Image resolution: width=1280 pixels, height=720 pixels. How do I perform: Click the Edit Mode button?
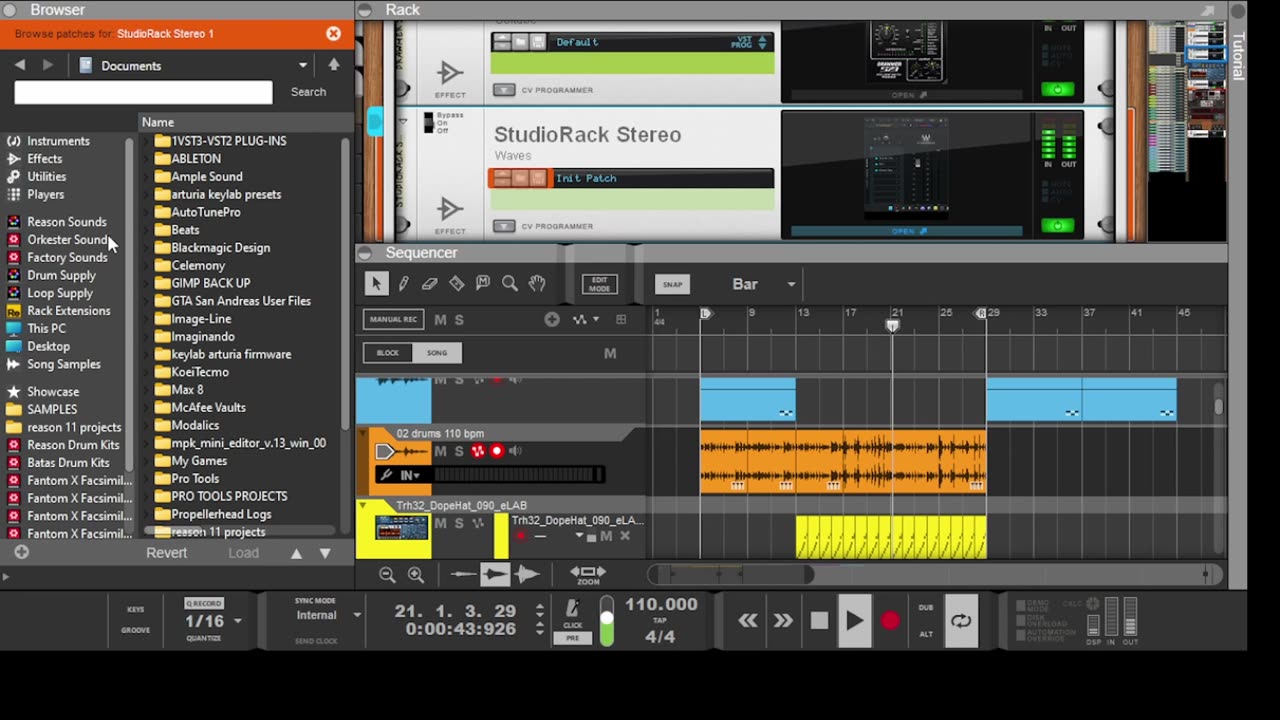click(600, 284)
